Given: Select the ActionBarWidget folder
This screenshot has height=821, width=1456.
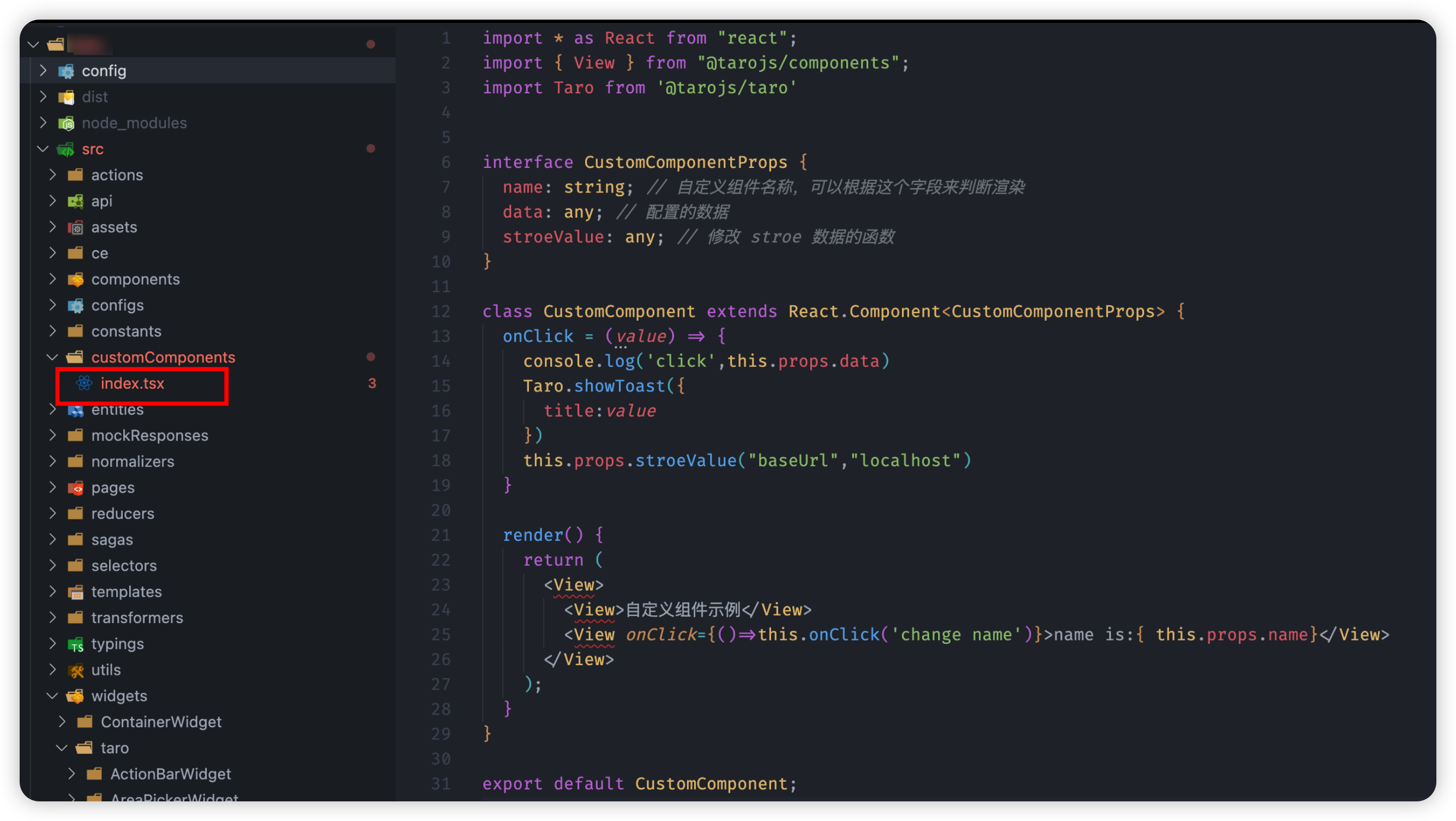Looking at the screenshot, I should coord(170,774).
